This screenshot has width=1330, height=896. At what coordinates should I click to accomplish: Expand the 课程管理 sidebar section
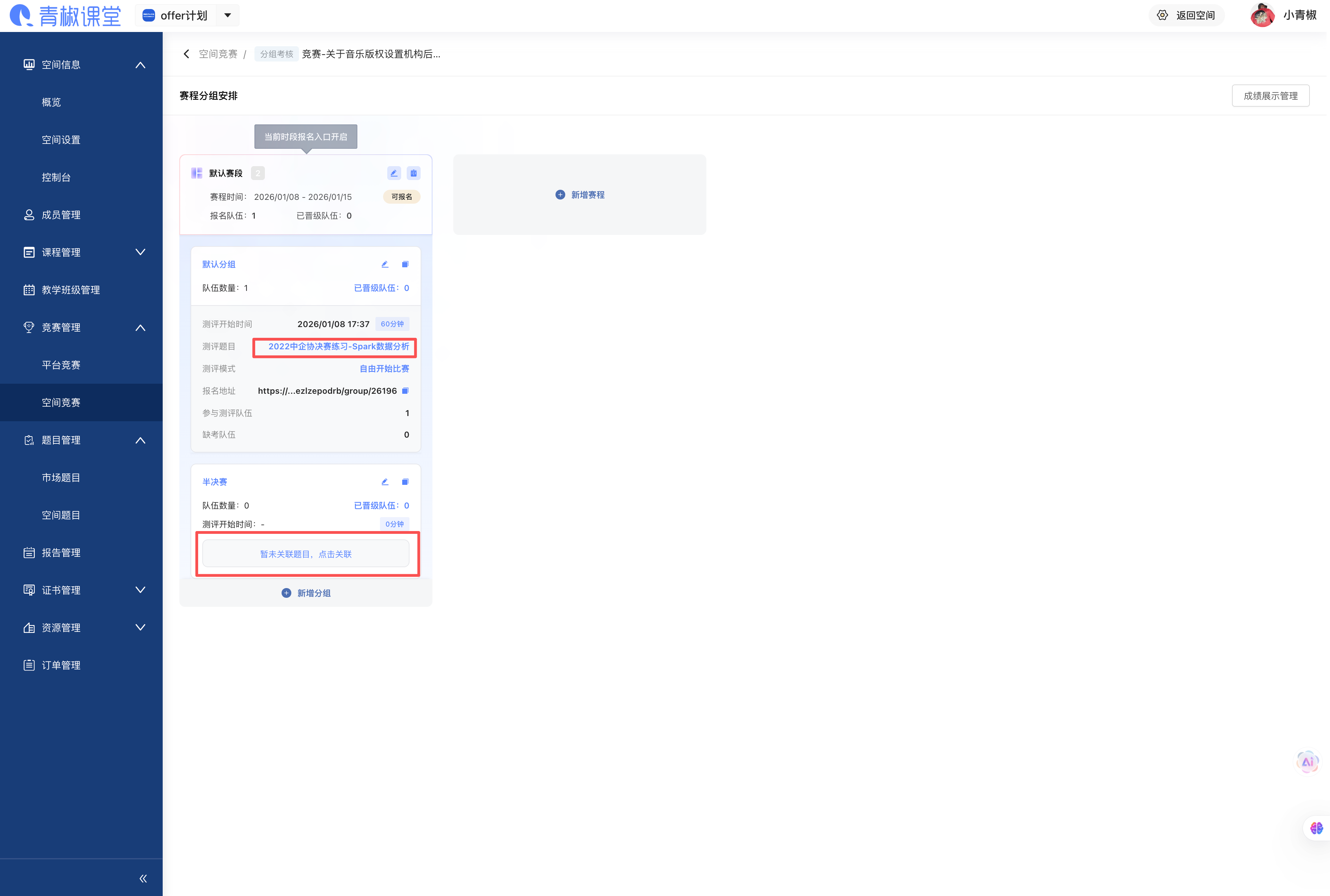[140, 252]
